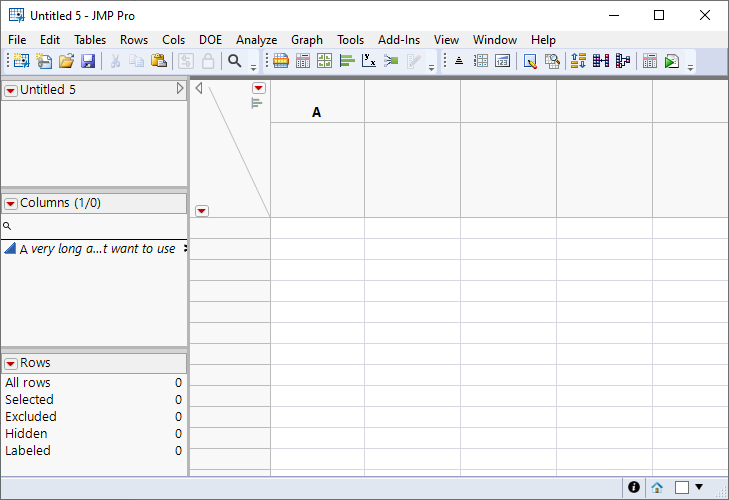Click the small triangle icon after toolbar grip

[x=459, y=61]
